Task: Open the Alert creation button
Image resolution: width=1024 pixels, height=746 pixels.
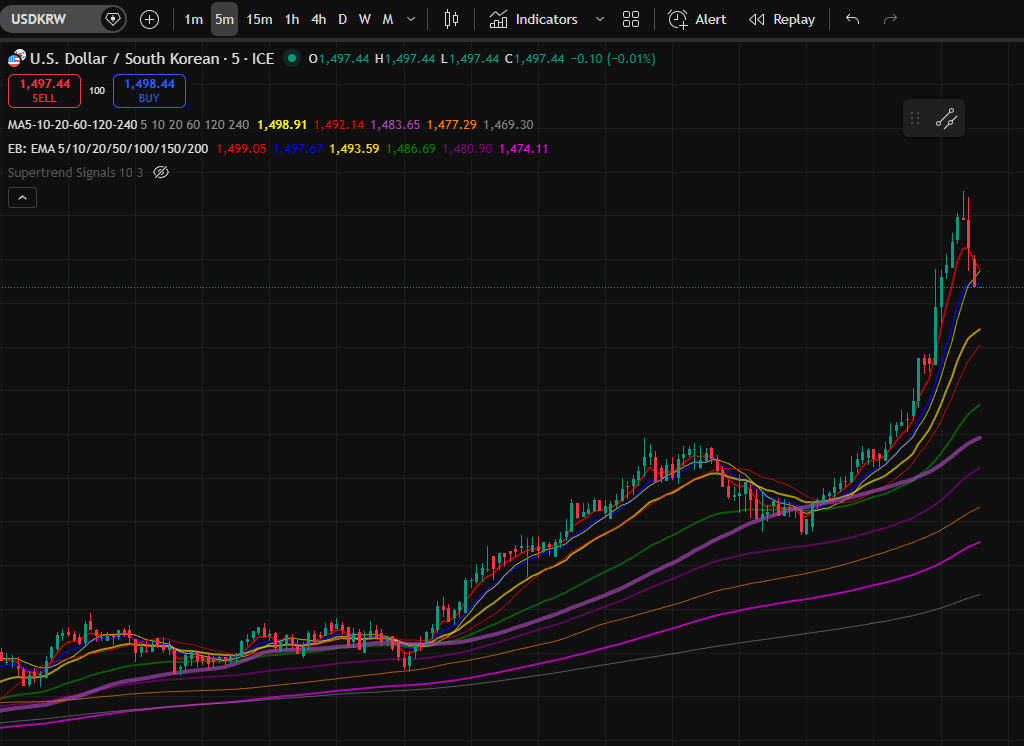Action: pyautogui.click(x=698, y=19)
